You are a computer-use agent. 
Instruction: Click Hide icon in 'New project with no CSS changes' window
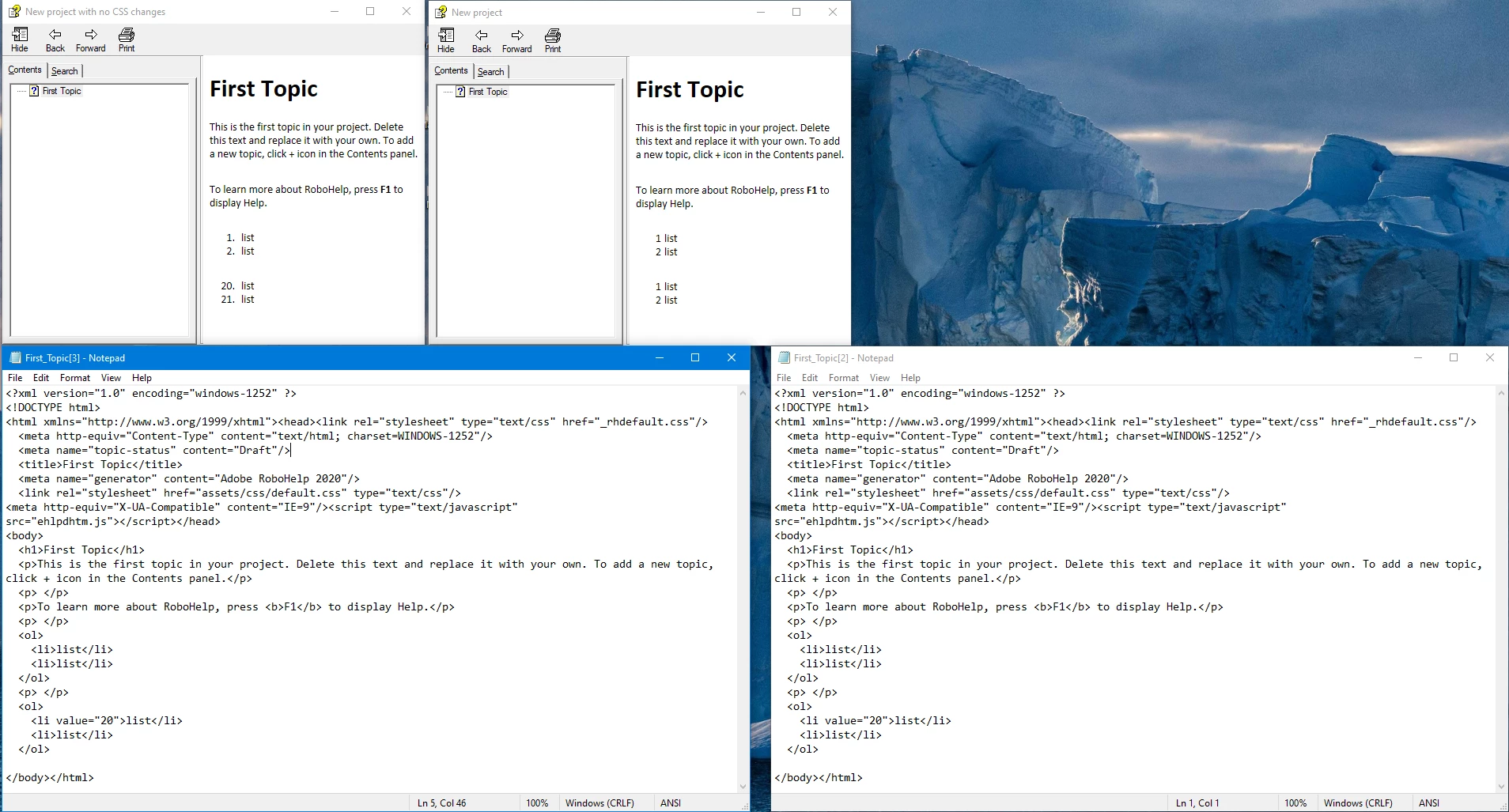[20, 35]
